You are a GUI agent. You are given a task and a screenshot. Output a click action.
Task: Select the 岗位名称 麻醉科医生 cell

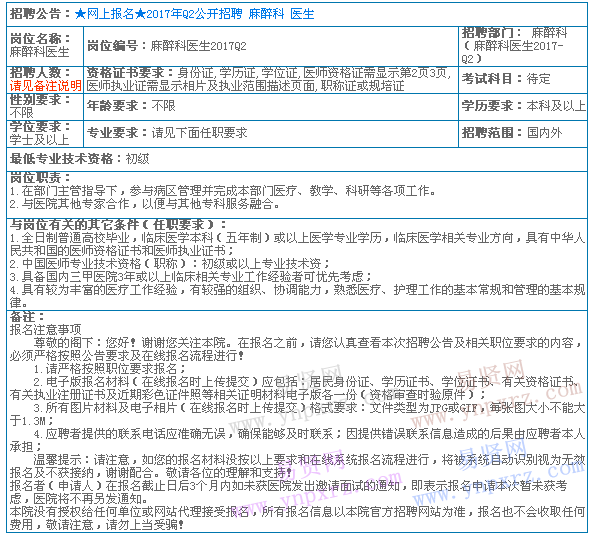pyautogui.click(x=45, y=46)
